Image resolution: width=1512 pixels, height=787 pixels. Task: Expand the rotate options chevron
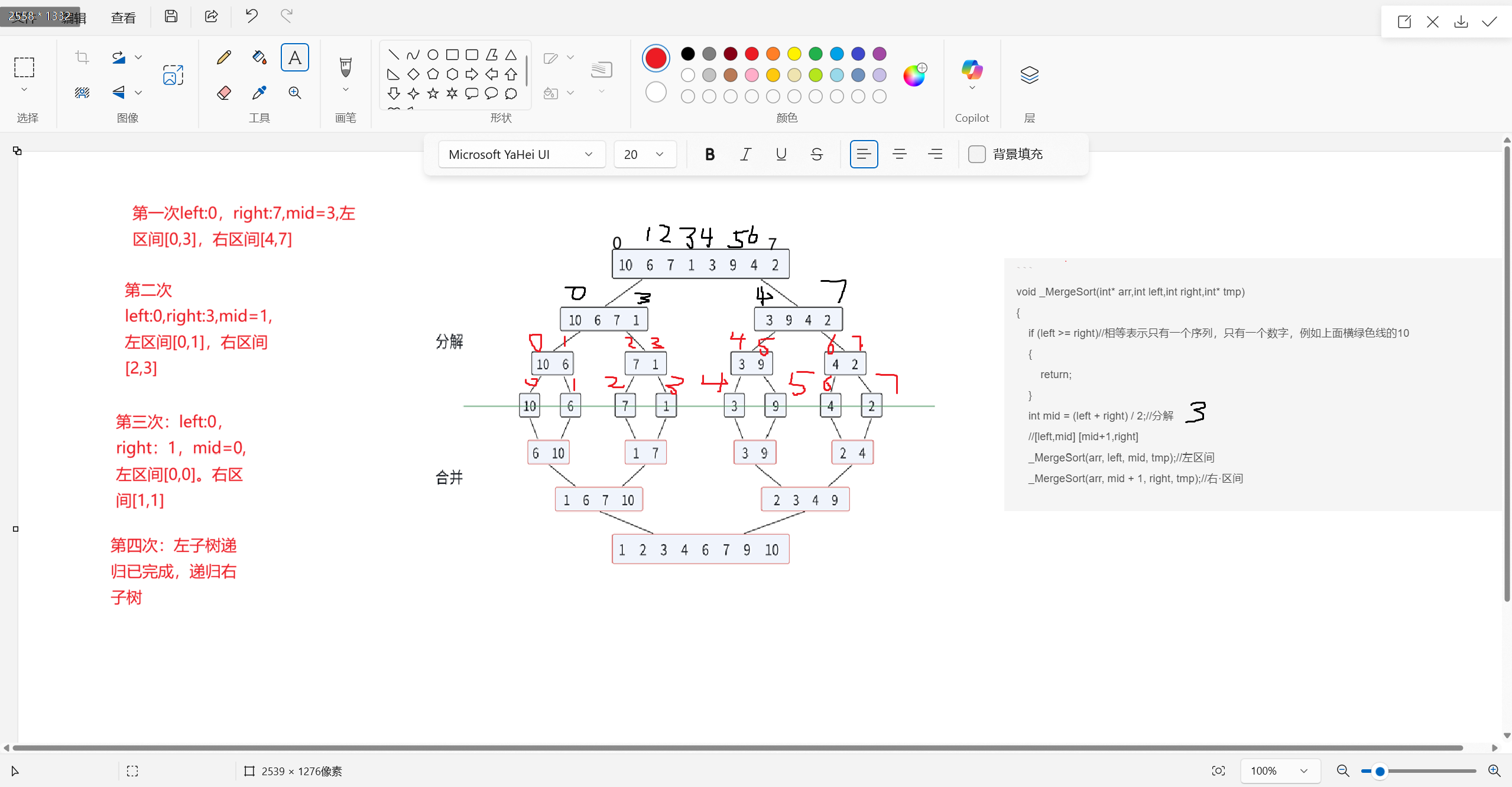(x=138, y=57)
